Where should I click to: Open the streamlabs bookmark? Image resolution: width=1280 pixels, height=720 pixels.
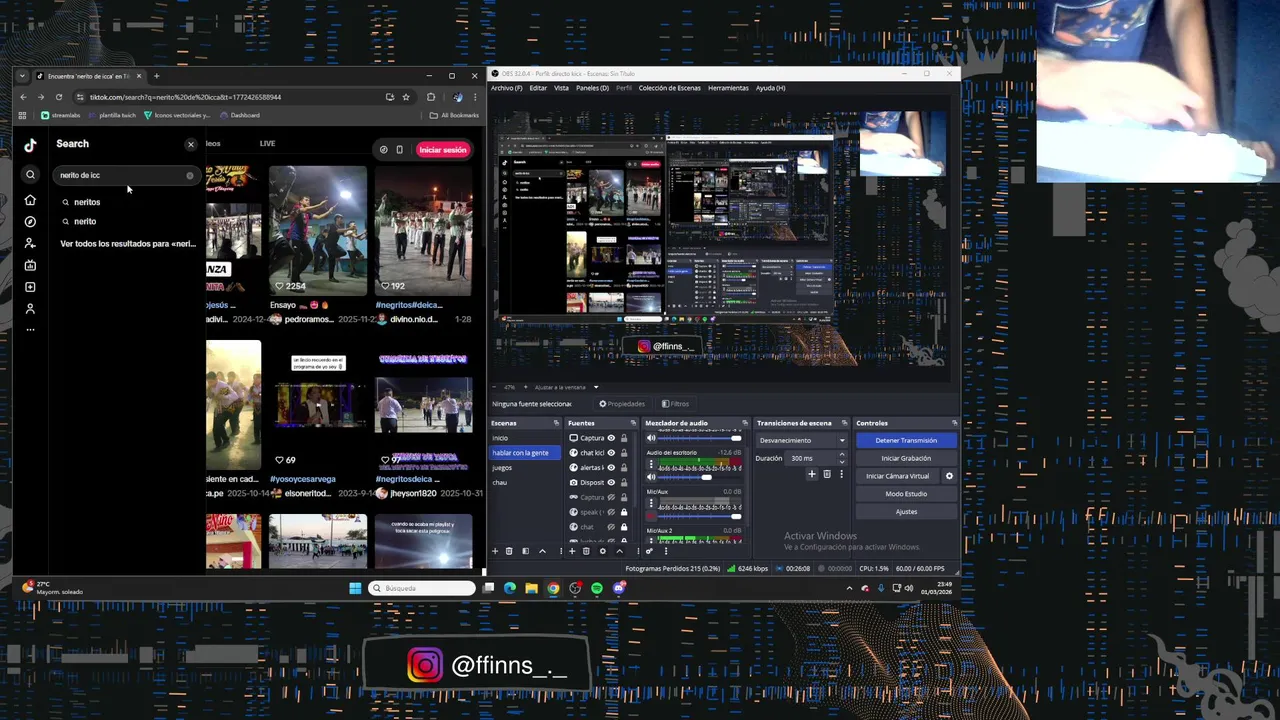click(x=60, y=115)
